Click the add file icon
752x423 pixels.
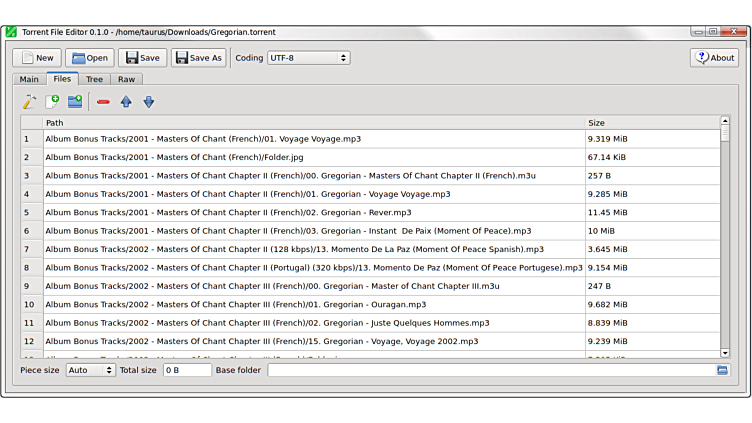[52, 101]
